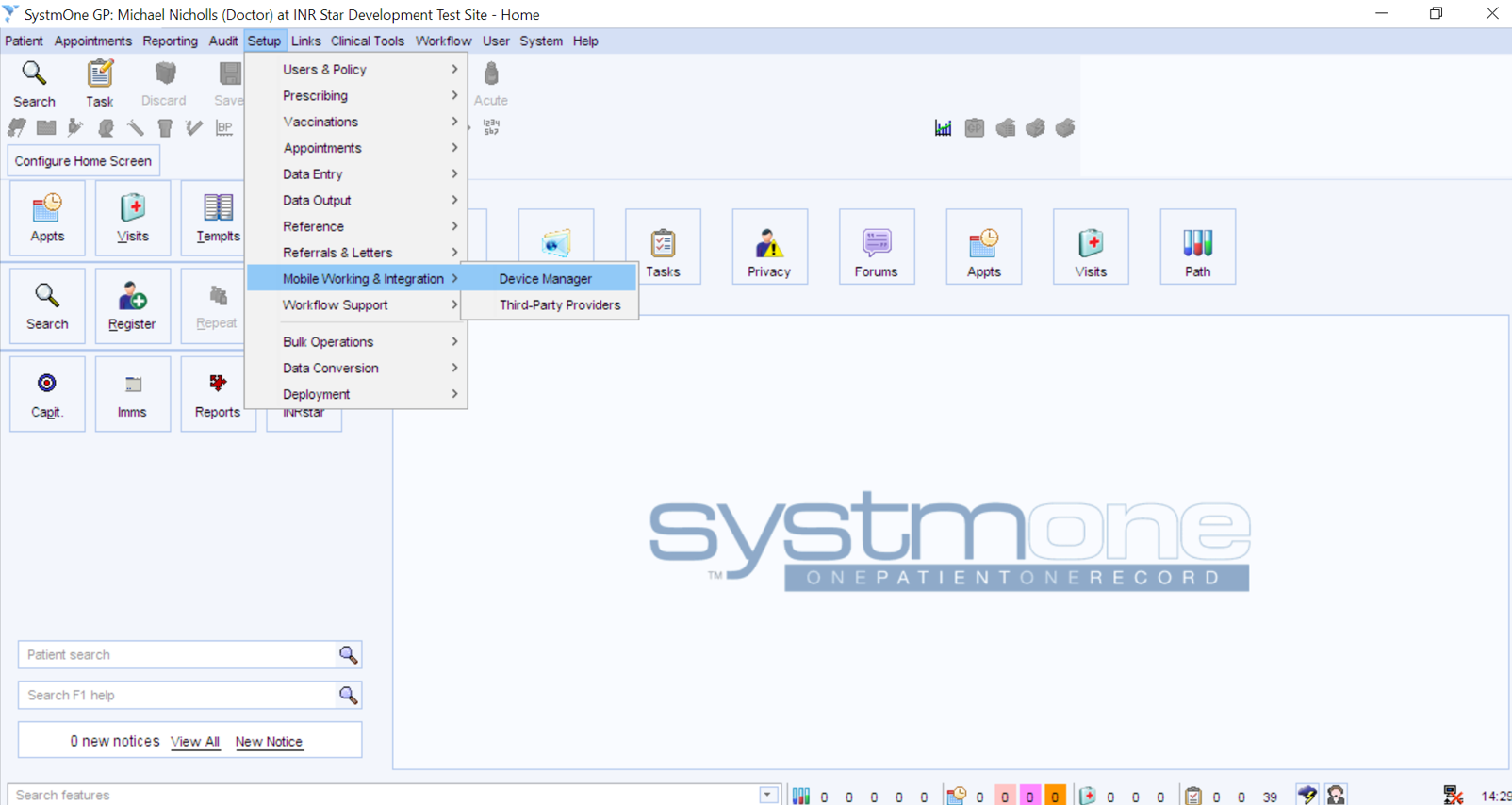Expand the Data Output submenu

[x=356, y=201]
